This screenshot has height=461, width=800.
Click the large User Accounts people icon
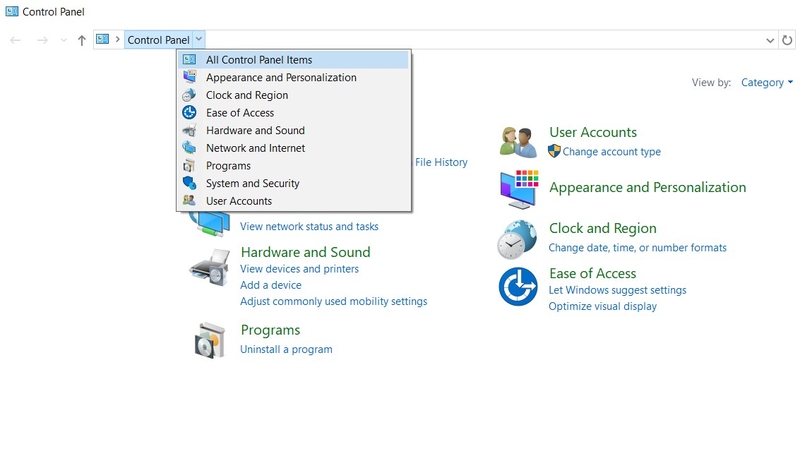click(x=518, y=142)
